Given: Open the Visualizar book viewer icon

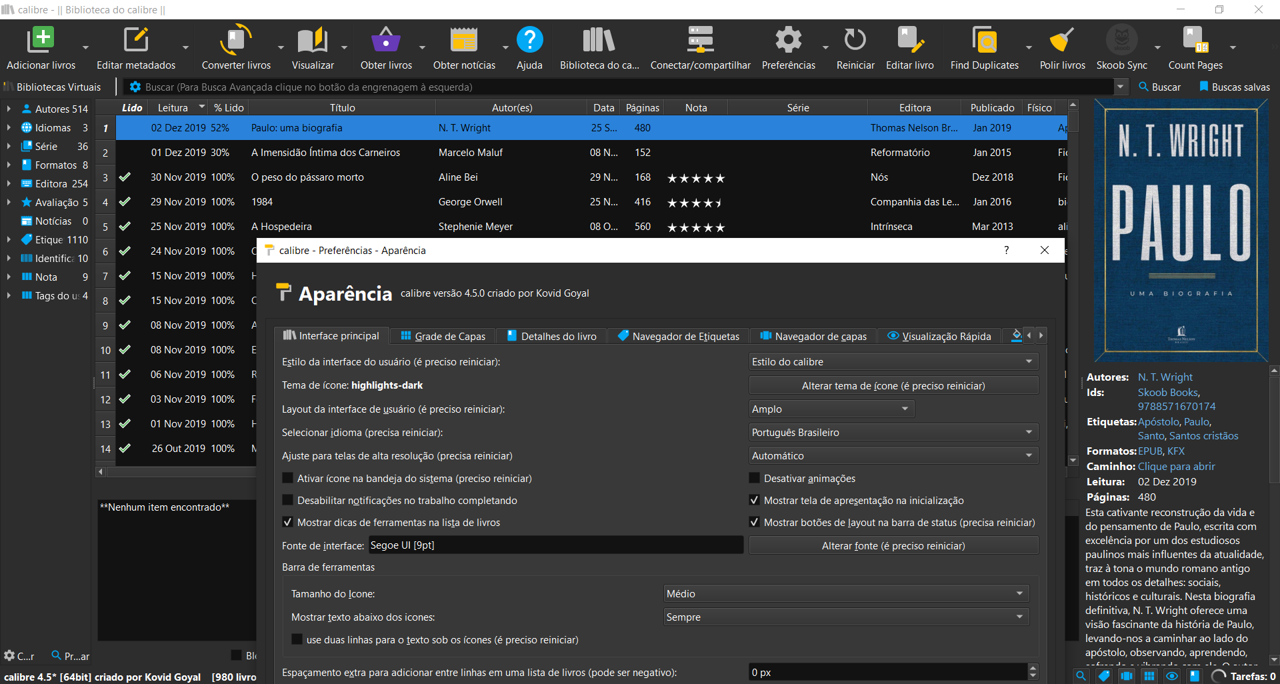Looking at the screenshot, I should point(312,40).
